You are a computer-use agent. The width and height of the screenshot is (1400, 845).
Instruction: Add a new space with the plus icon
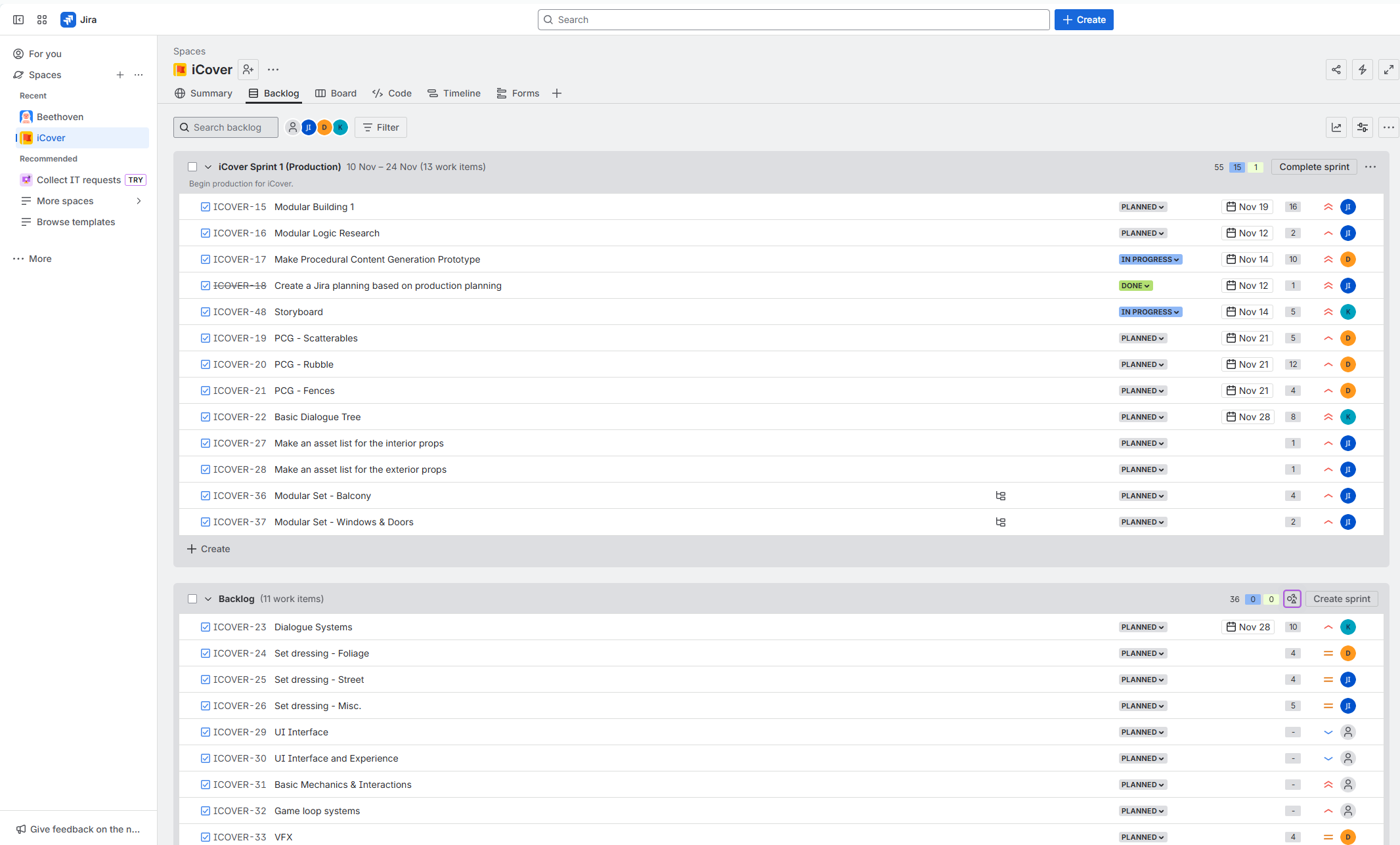120,75
